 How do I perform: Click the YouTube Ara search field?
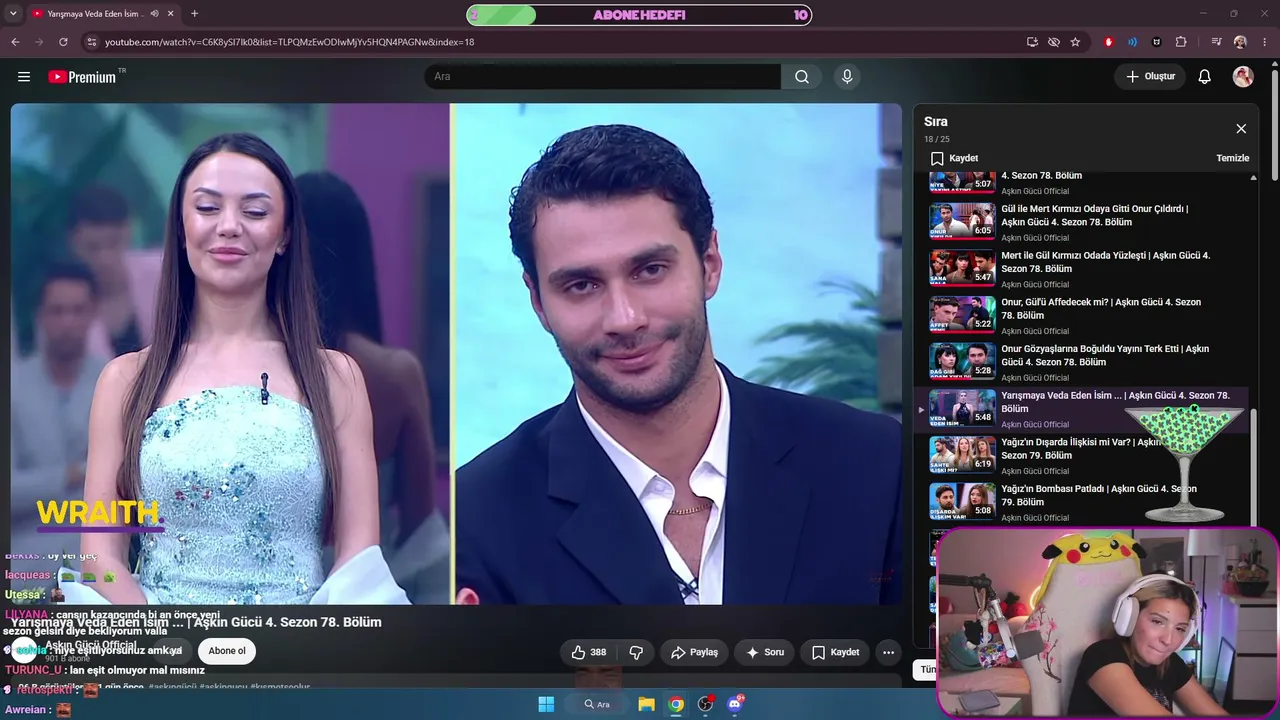click(x=602, y=77)
